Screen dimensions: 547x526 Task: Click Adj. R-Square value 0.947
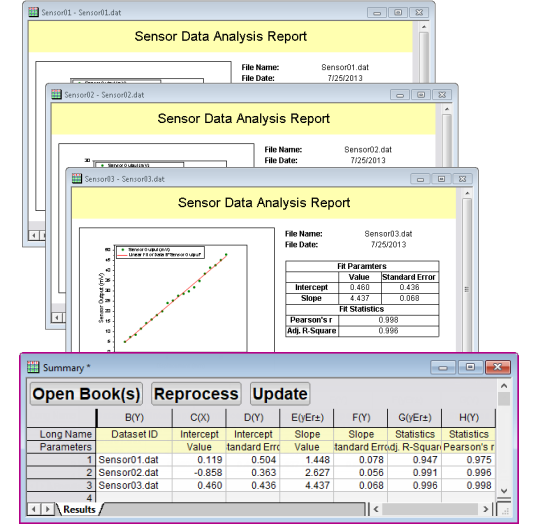414,460
